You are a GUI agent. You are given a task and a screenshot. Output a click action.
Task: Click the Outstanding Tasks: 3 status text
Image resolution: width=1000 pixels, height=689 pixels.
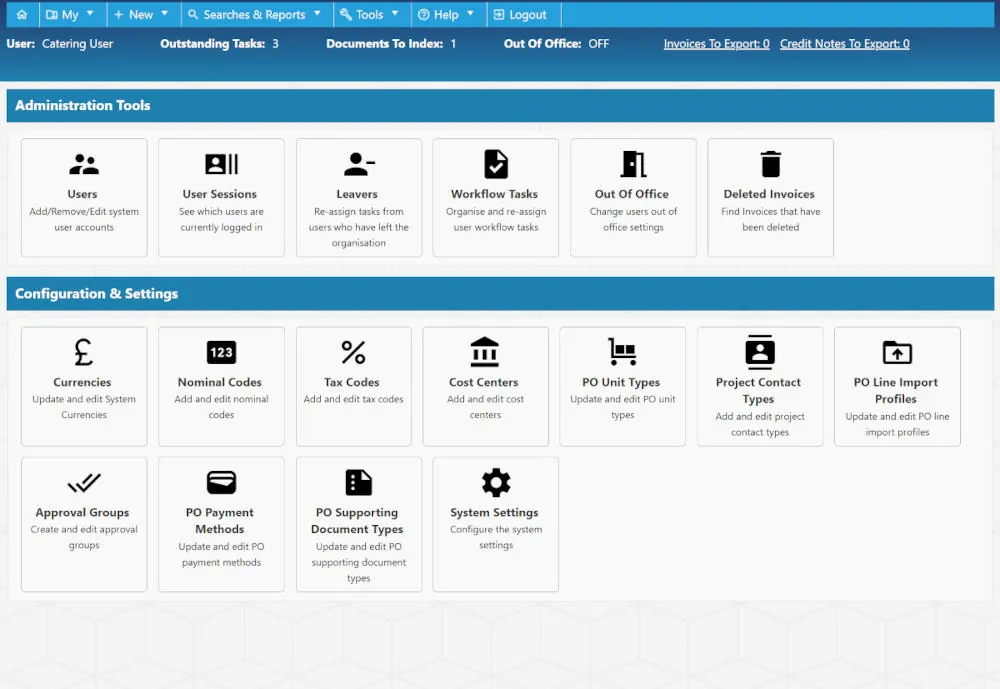pos(219,43)
